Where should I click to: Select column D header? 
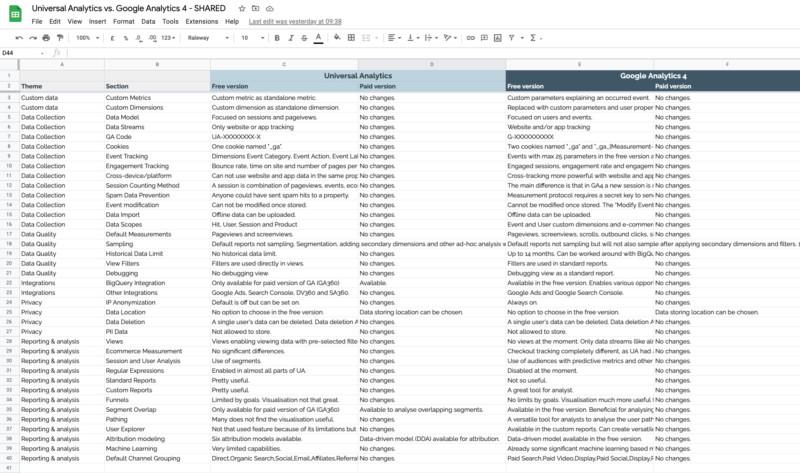pos(432,64)
